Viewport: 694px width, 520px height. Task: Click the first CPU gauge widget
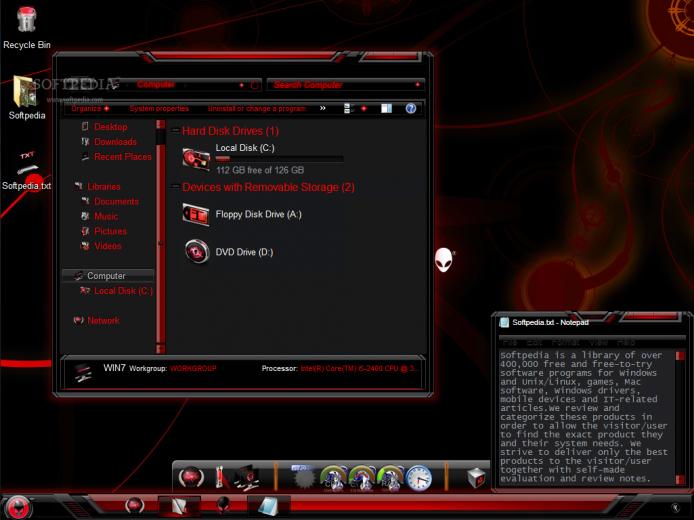point(333,478)
